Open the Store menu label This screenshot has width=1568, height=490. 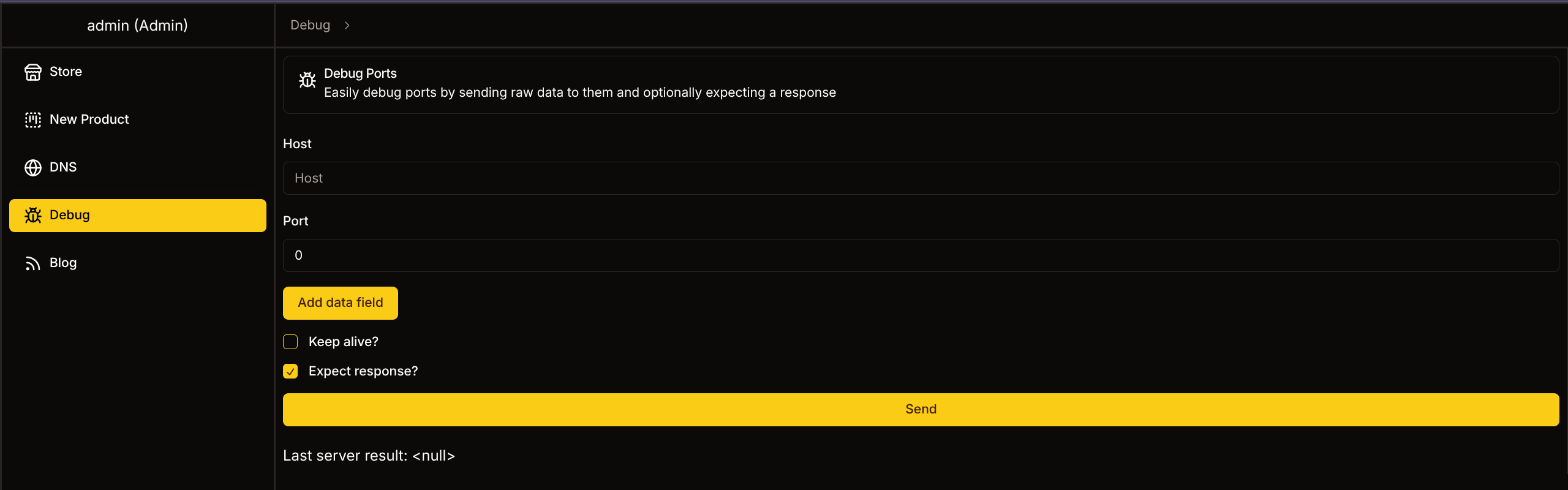pos(66,72)
